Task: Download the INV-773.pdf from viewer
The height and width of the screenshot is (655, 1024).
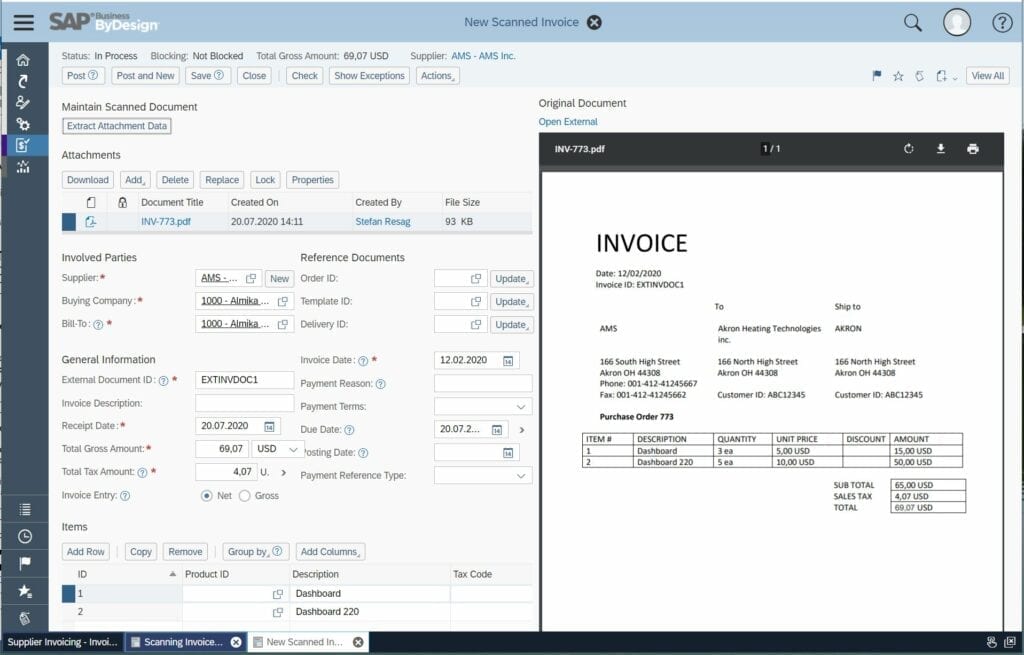Action: (940, 149)
